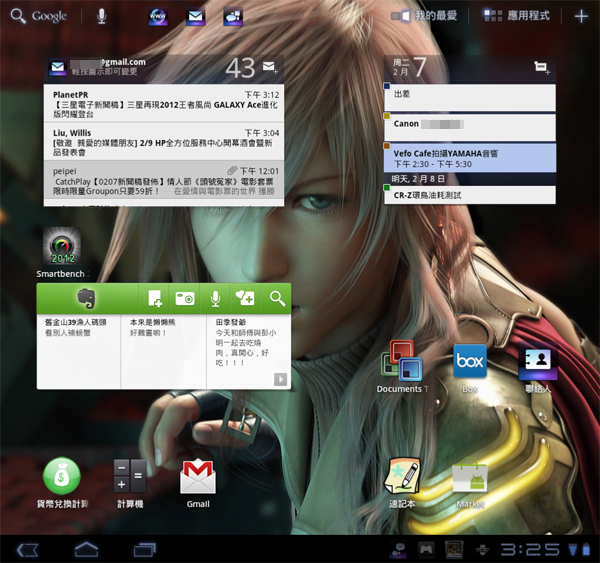
Task: Tap the Back button in the system bar
Action: 28,550
